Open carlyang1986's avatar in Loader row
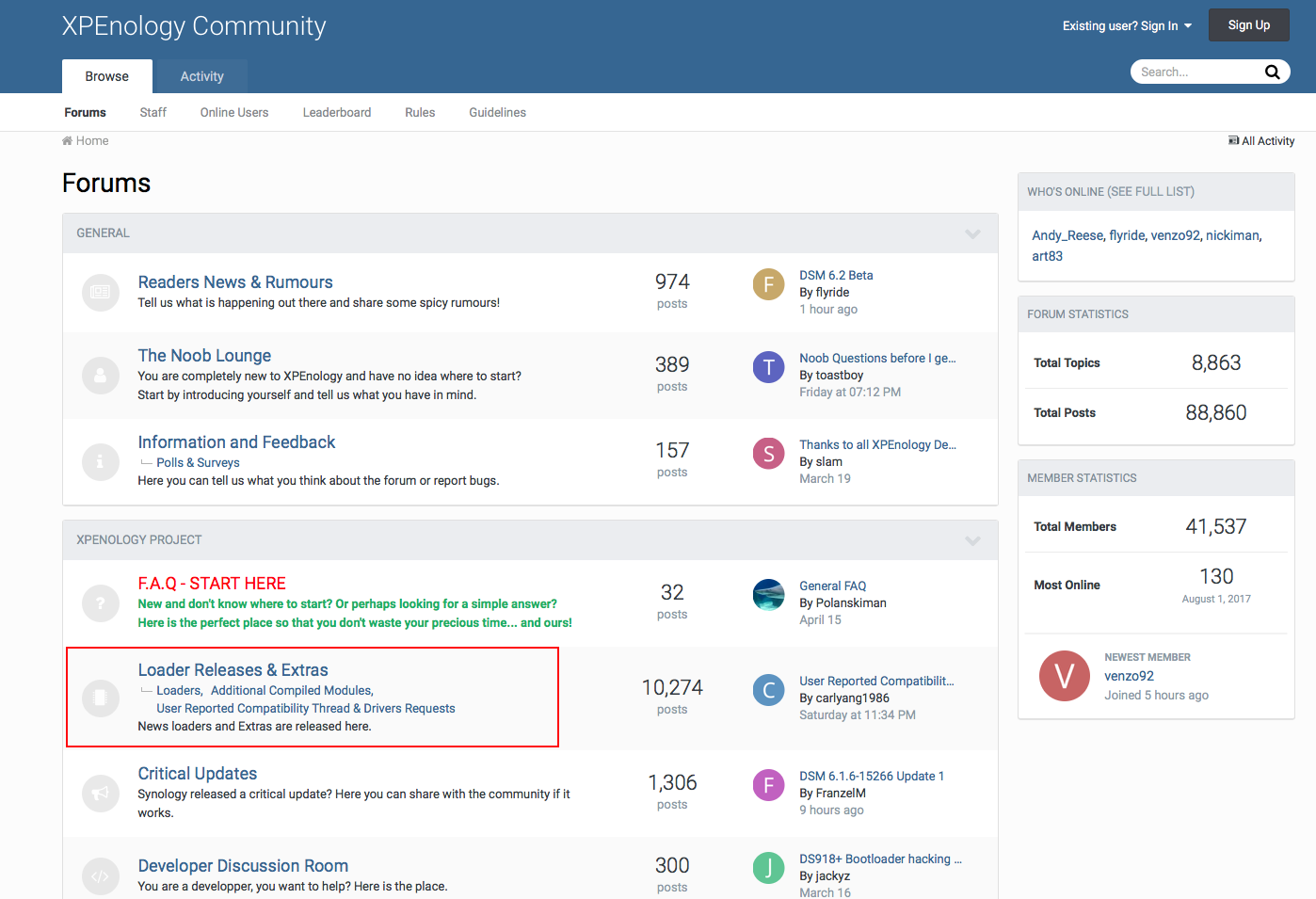This screenshot has height=899, width=1316. (768, 689)
